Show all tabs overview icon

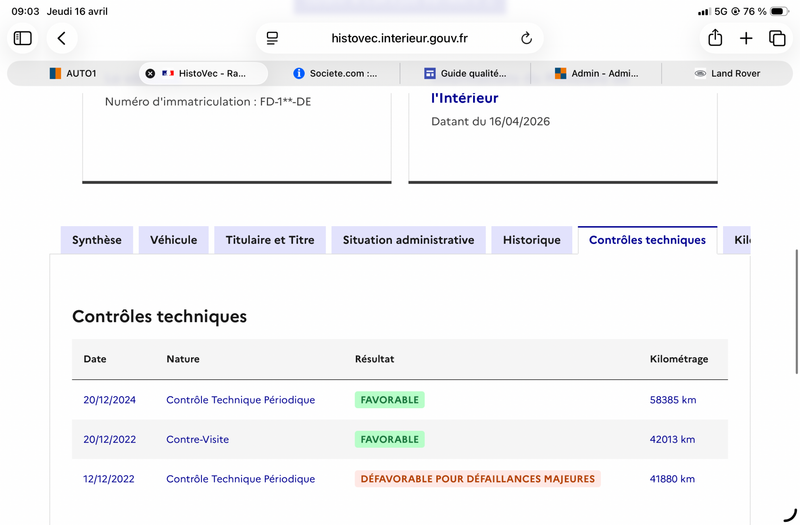pos(777,38)
